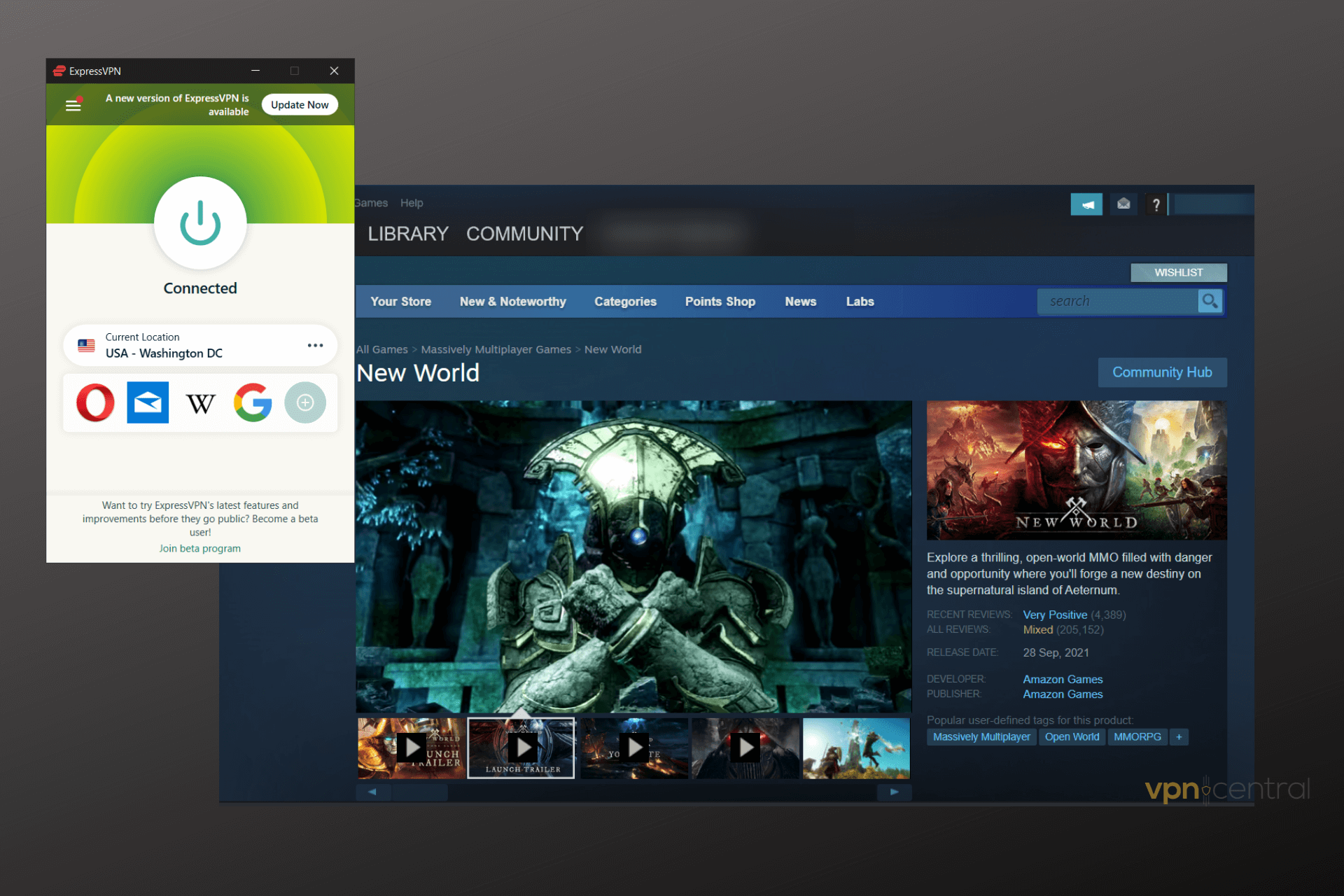Click the Join beta program link

(200, 548)
